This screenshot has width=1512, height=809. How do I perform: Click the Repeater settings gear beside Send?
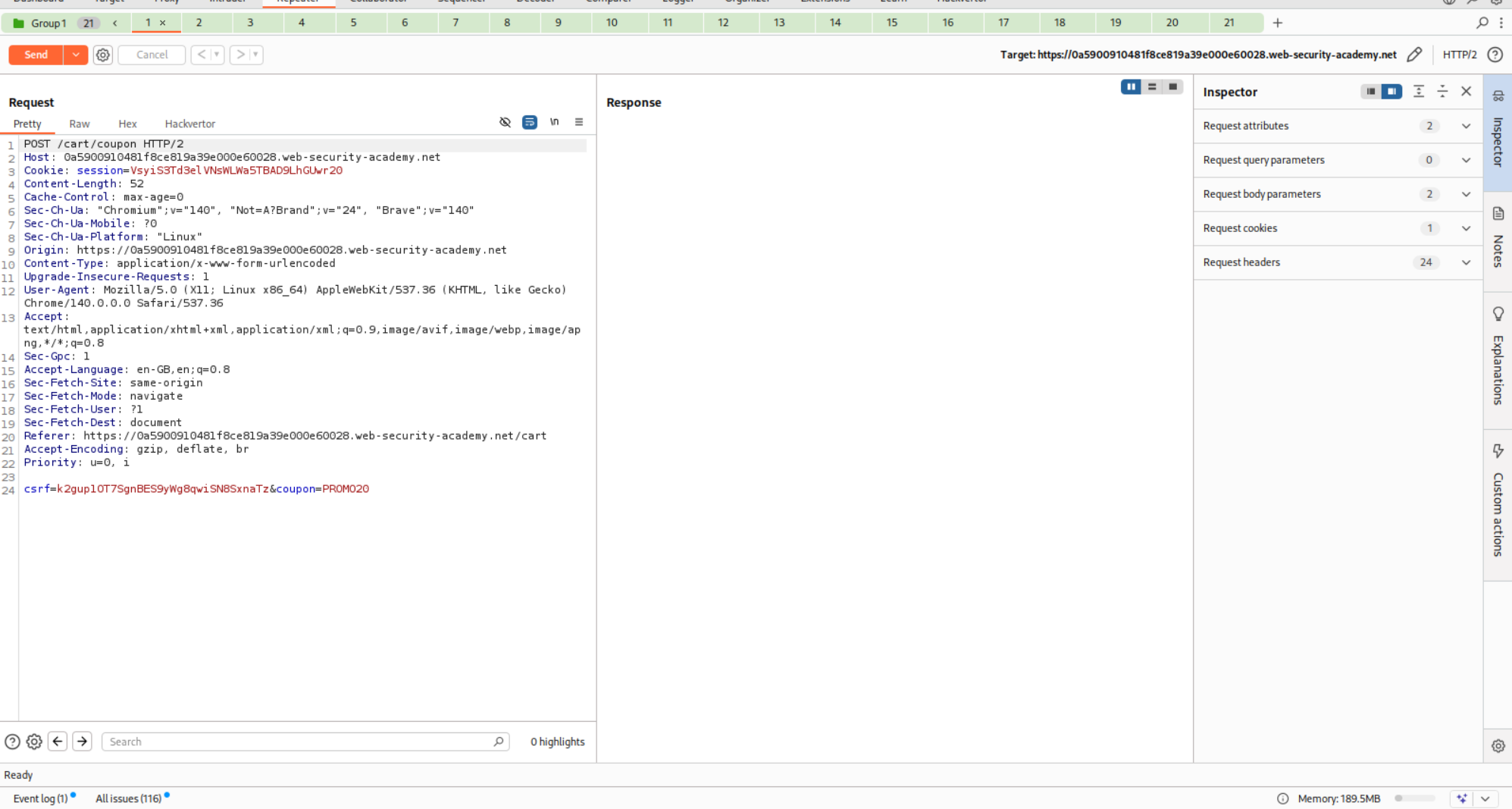tap(103, 55)
